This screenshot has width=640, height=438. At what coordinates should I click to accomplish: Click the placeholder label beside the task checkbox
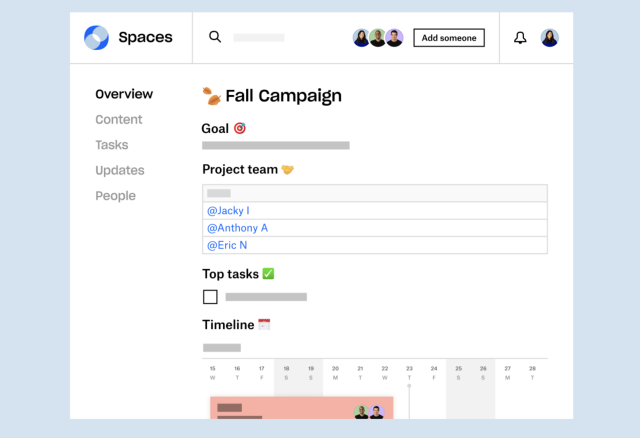pyautogui.click(x=266, y=297)
